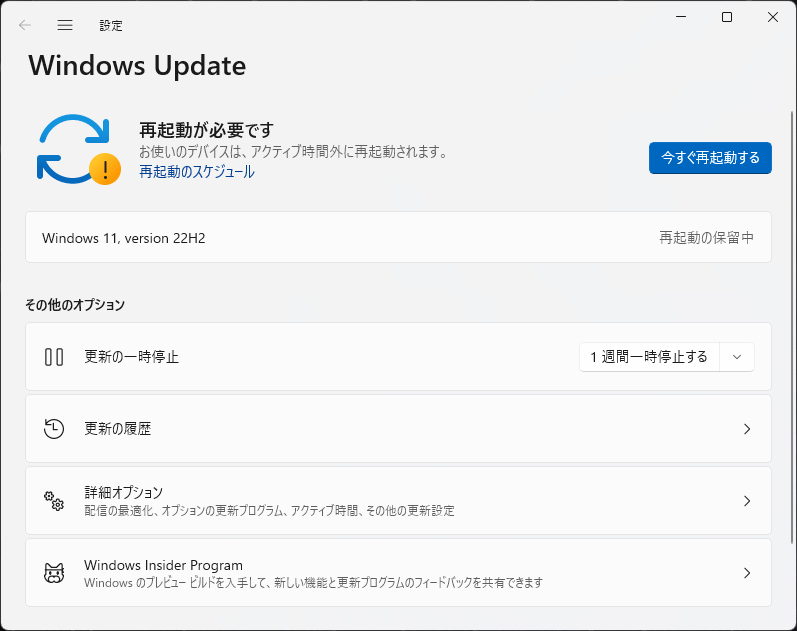
Task: Click the 設定 window title text
Action: [111, 25]
